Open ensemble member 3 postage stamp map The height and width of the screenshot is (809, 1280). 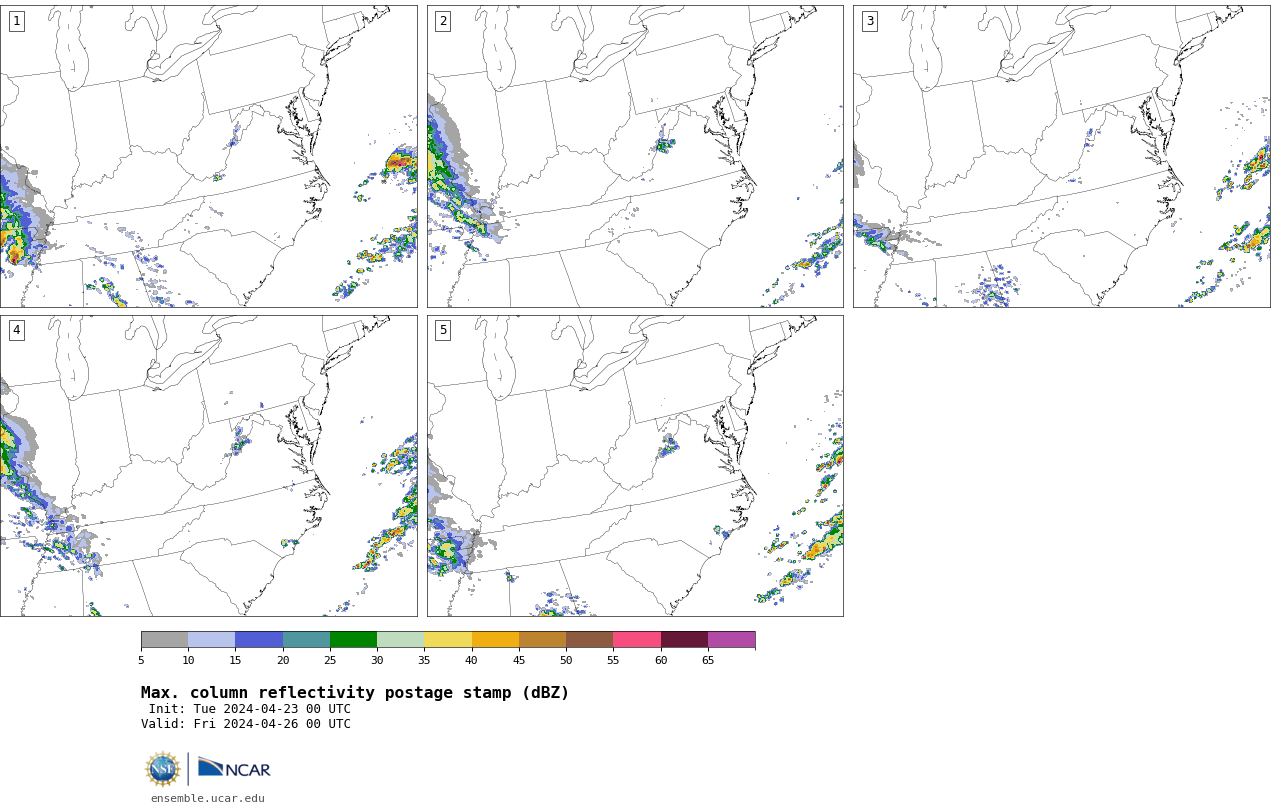[1061, 156]
